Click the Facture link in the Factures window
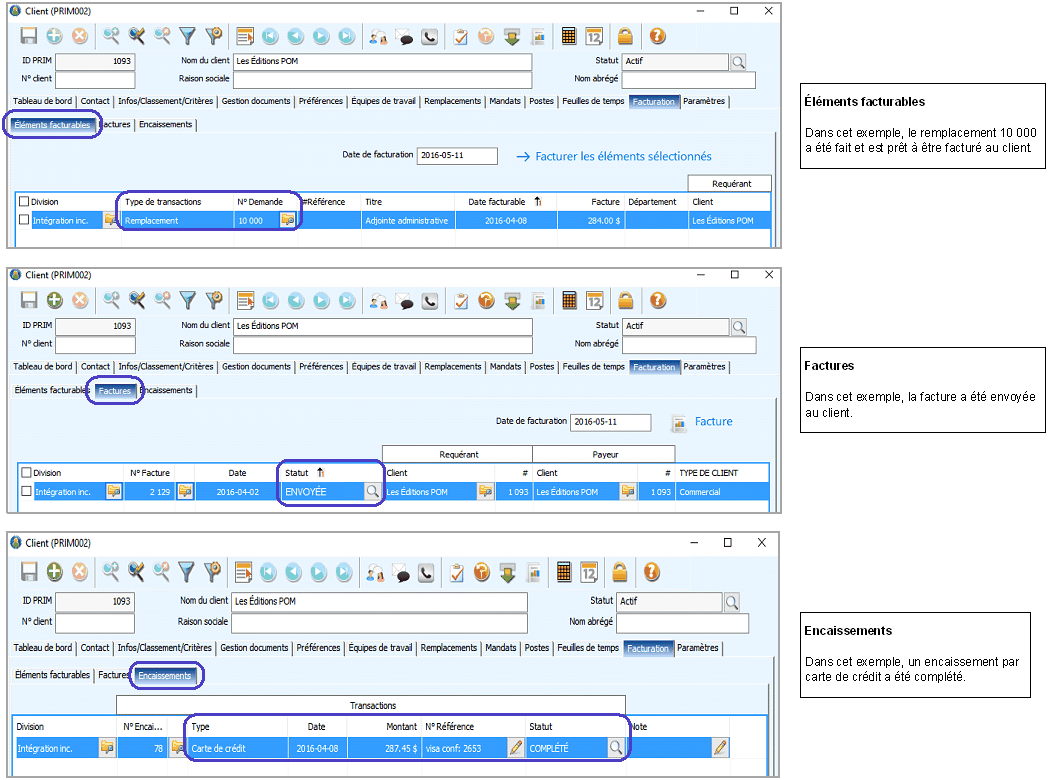The width and height of the screenshot is (1048, 780). pyautogui.click(x=713, y=422)
